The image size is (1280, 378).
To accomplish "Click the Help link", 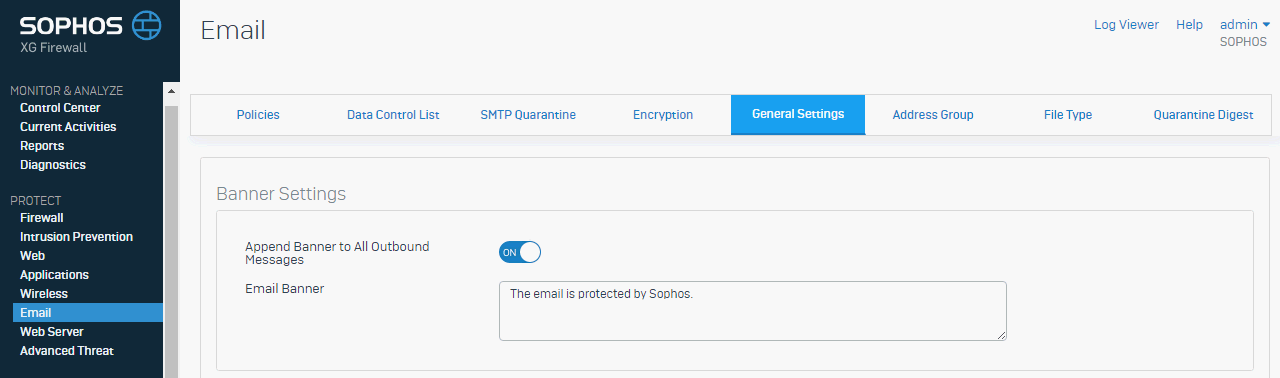I will tap(1189, 25).
